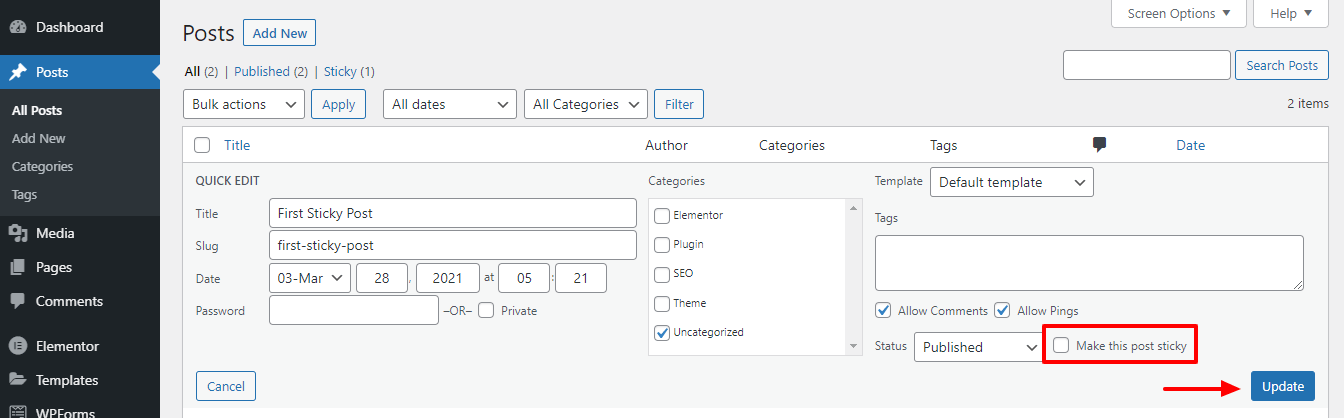The width and height of the screenshot is (1344, 418).
Task: Open the All dates dropdown
Action: point(450,104)
